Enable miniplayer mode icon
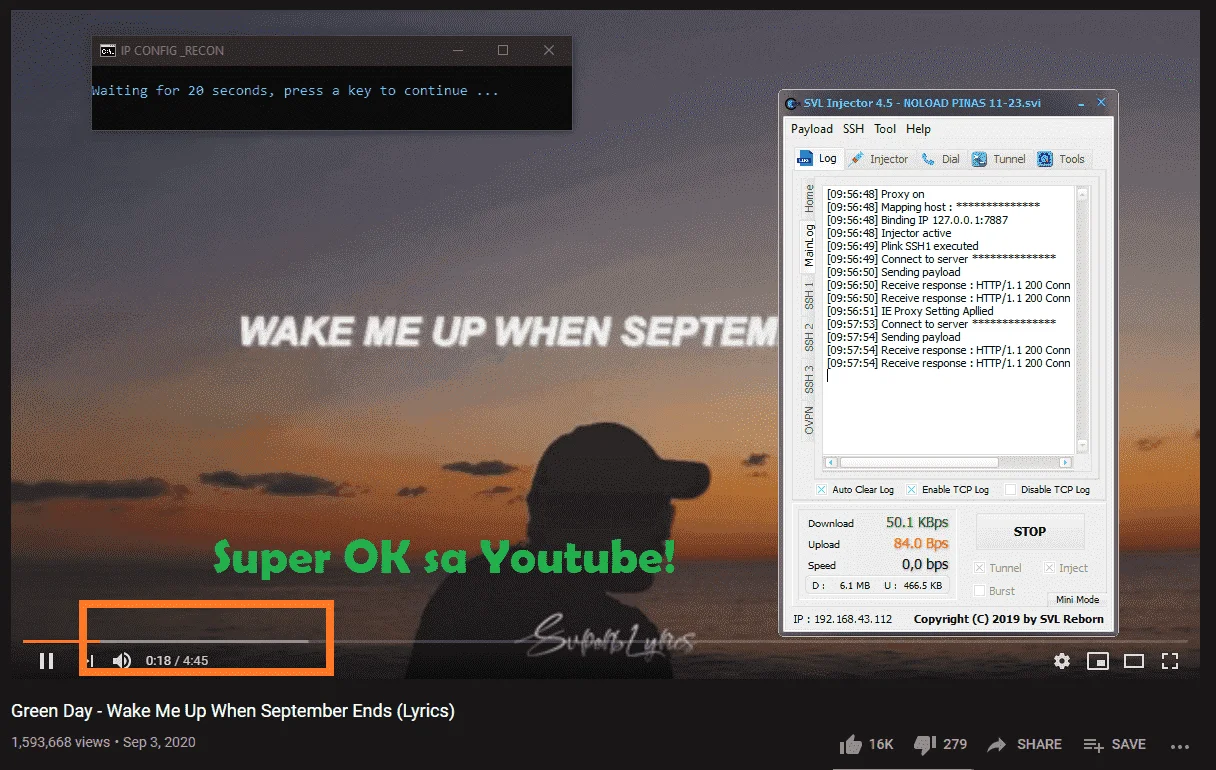This screenshot has width=1216, height=770. point(1098,661)
